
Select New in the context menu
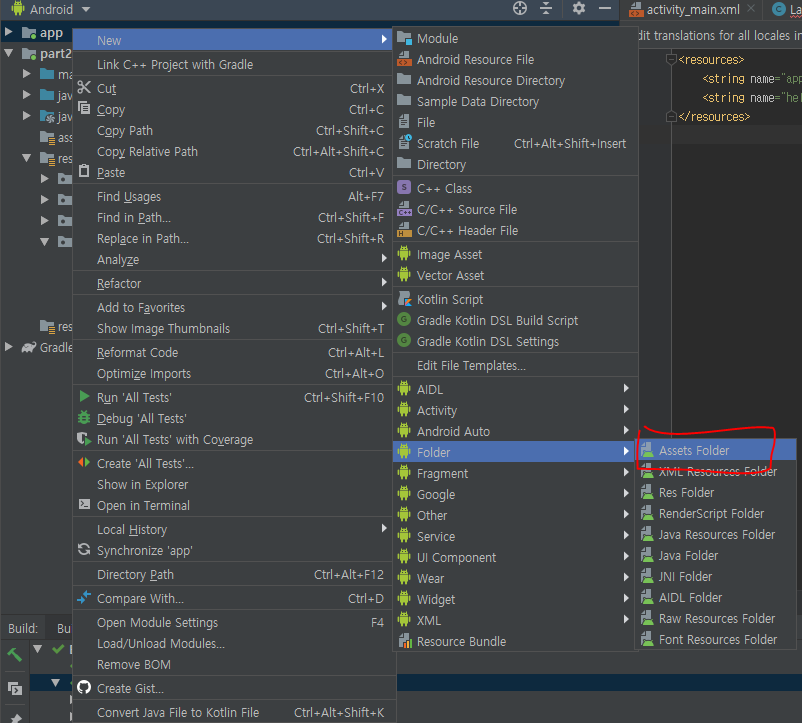[x=233, y=40]
